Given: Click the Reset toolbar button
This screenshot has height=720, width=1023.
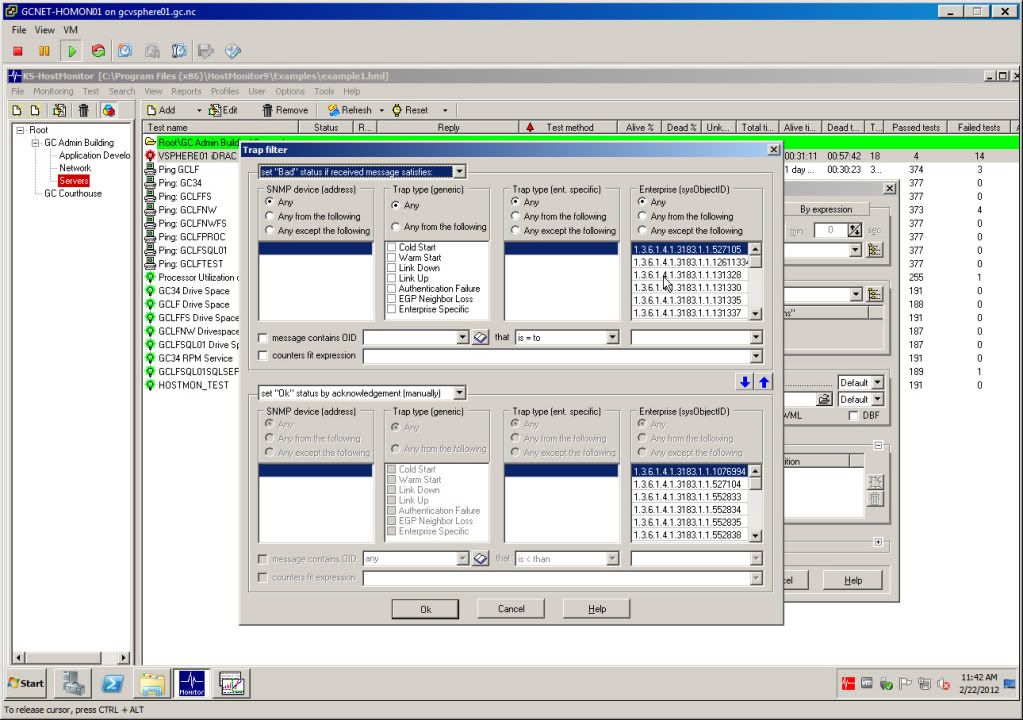Looking at the screenshot, I should pos(410,110).
